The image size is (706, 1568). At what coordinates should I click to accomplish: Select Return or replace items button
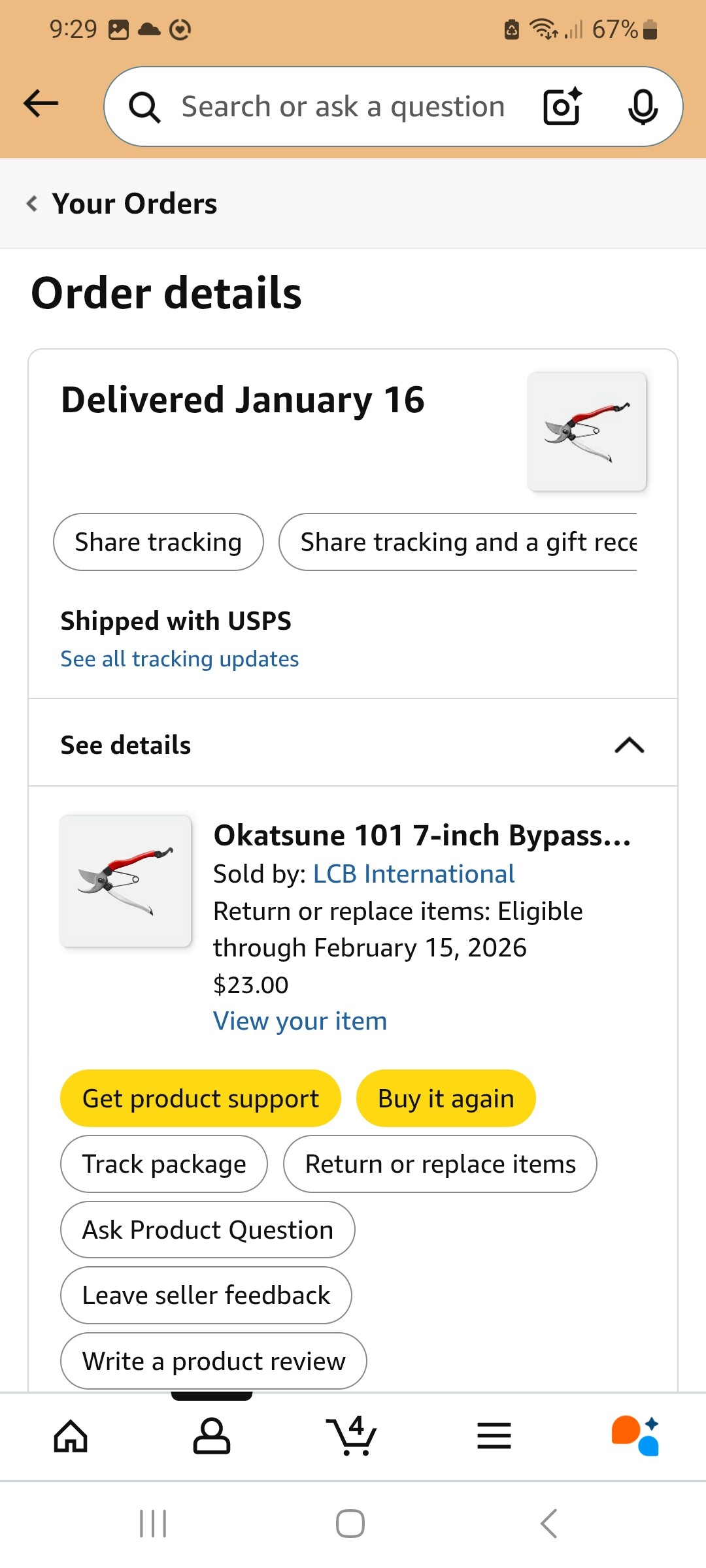[440, 1164]
